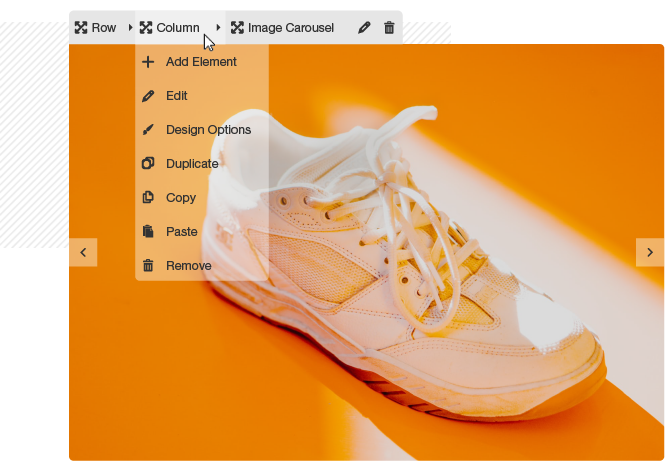Go to next carousel slide
Screen dimensions: 671x471
click(650, 252)
